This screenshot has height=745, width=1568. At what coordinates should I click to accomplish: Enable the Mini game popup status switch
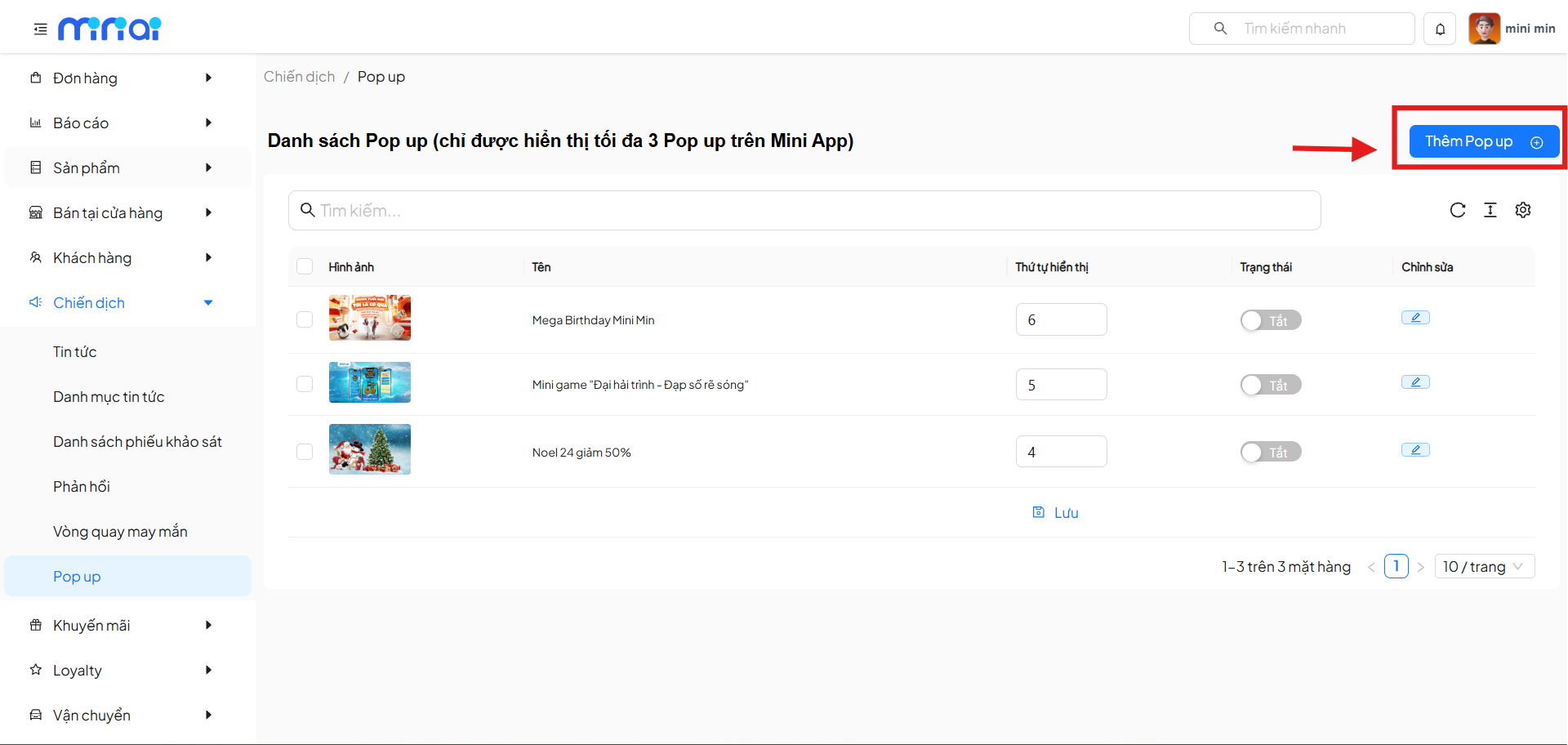pyautogui.click(x=1270, y=385)
